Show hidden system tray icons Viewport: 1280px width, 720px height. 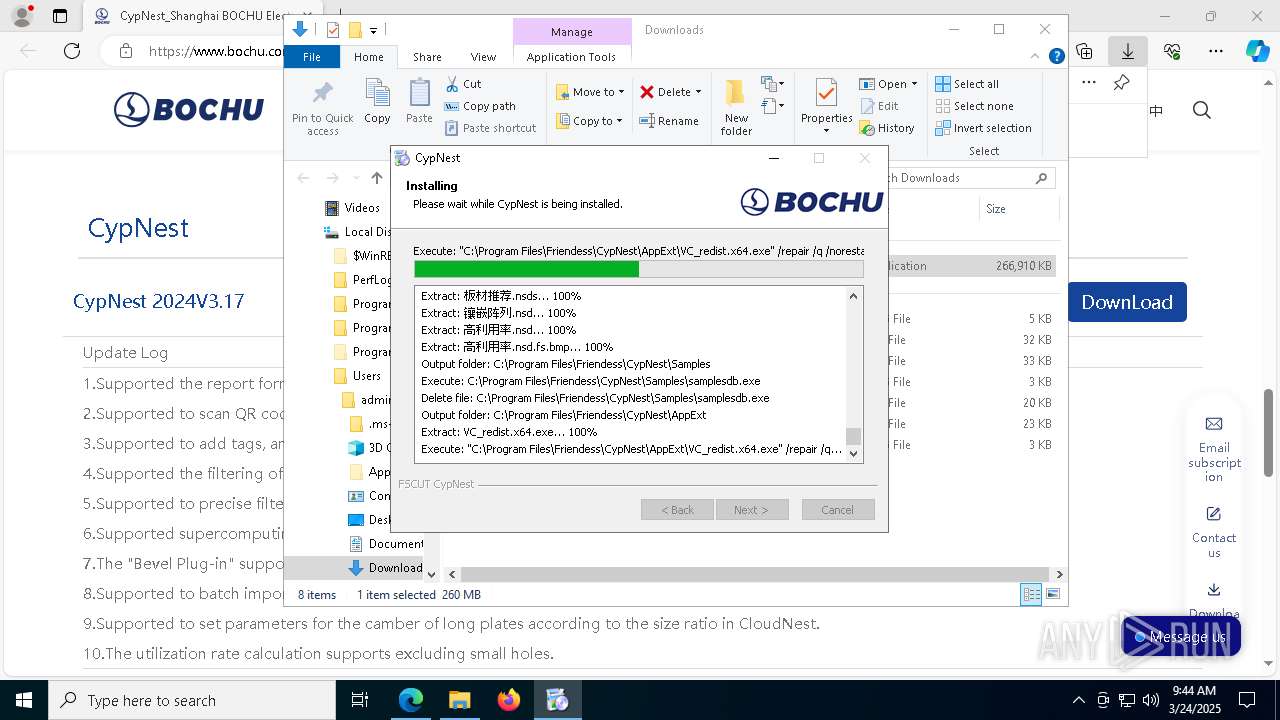point(1078,700)
